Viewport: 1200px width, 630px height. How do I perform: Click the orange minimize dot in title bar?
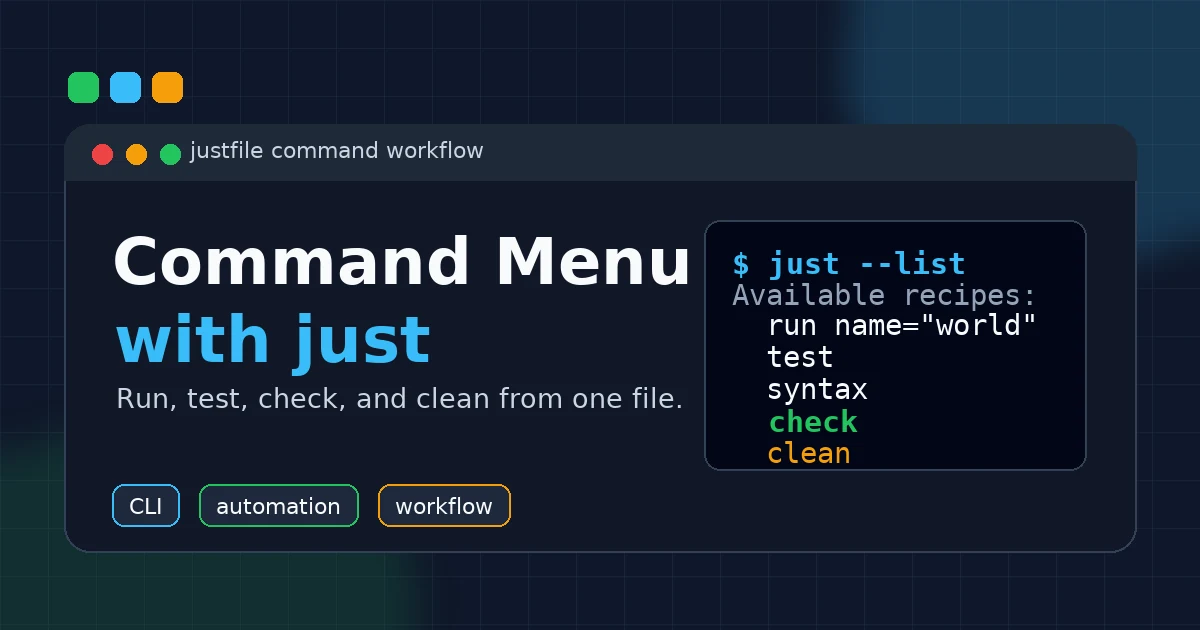point(136,154)
